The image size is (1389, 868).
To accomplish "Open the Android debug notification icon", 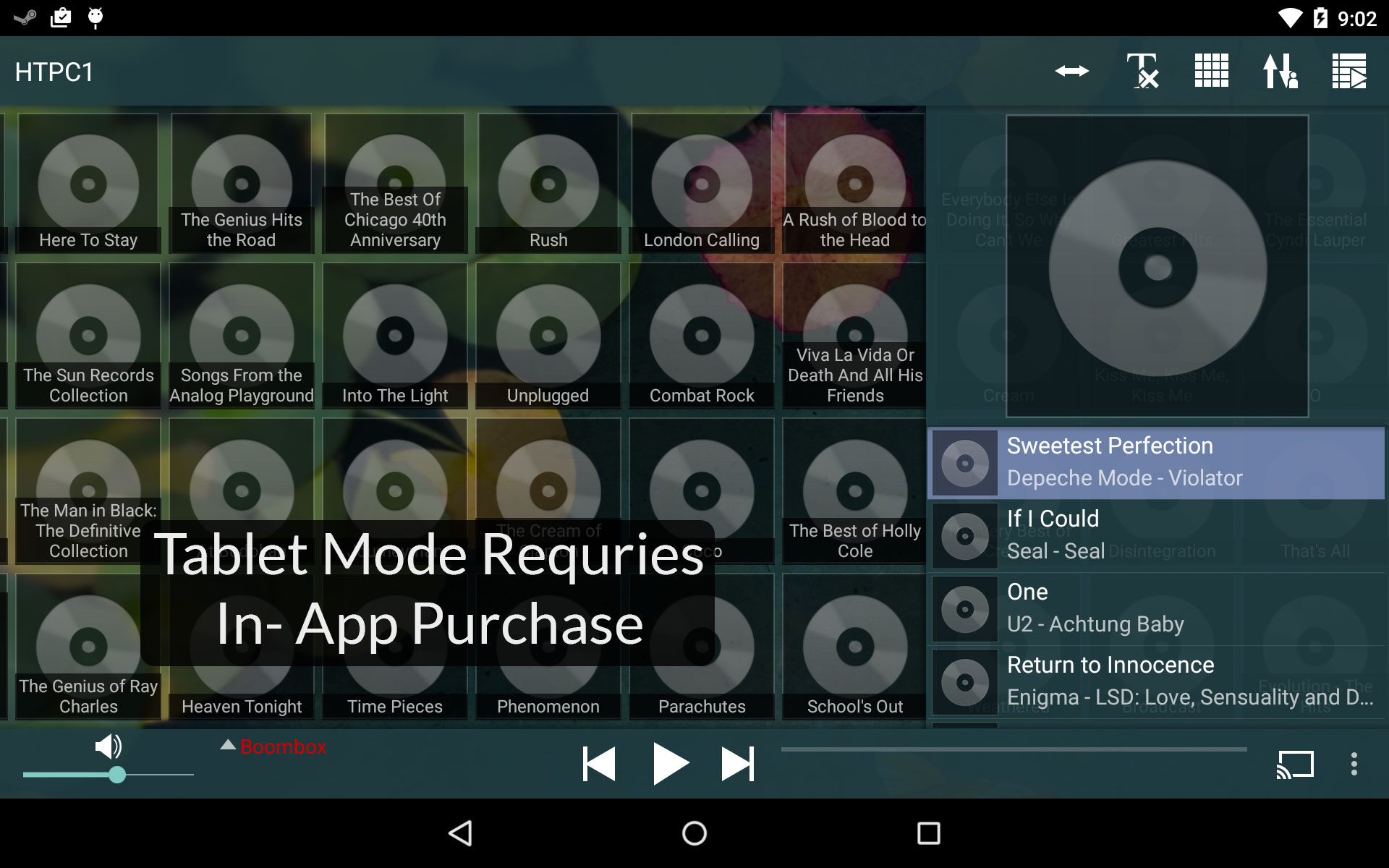I will pos(95,17).
